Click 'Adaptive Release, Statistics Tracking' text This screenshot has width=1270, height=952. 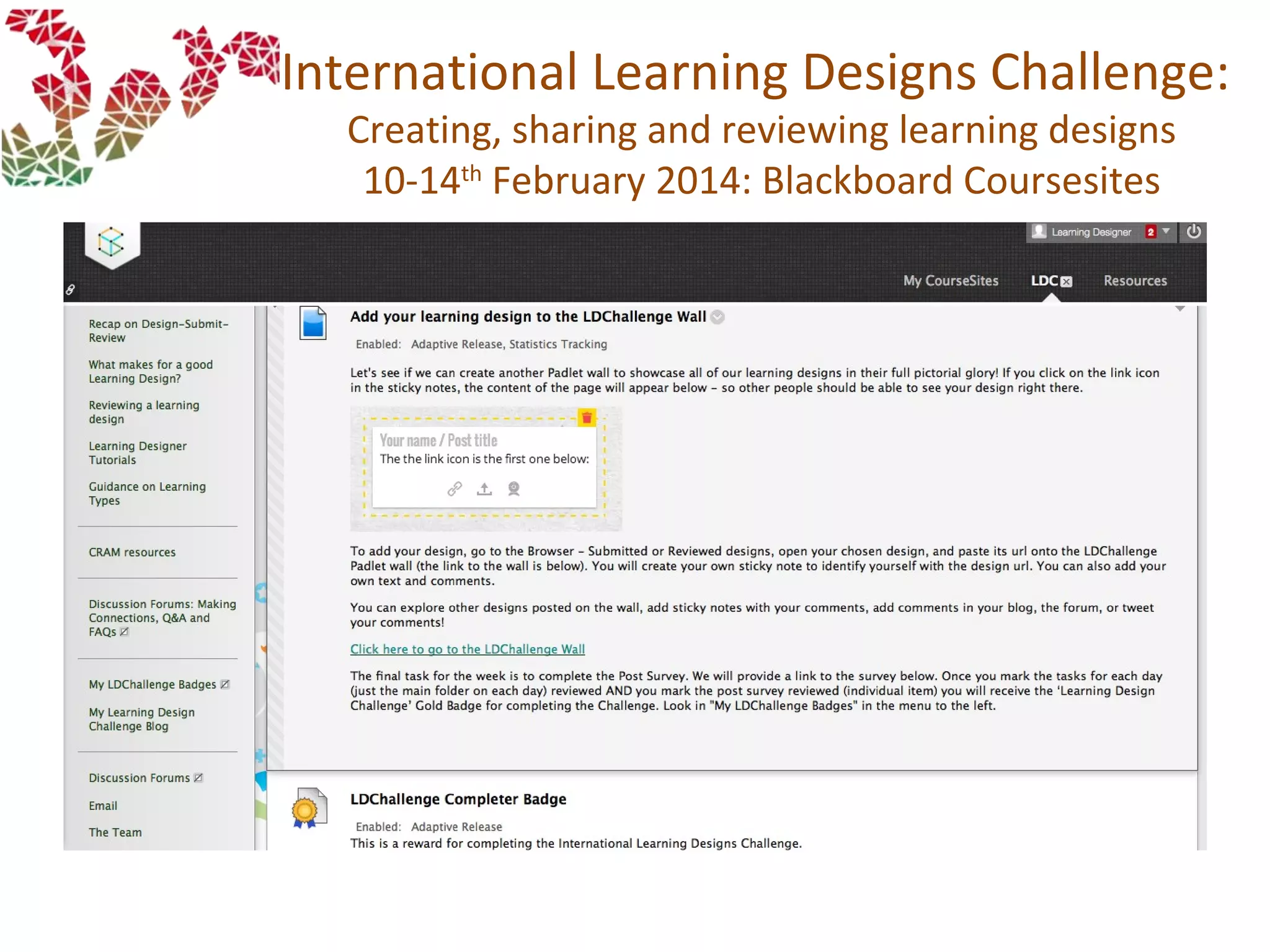click(509, 344)
